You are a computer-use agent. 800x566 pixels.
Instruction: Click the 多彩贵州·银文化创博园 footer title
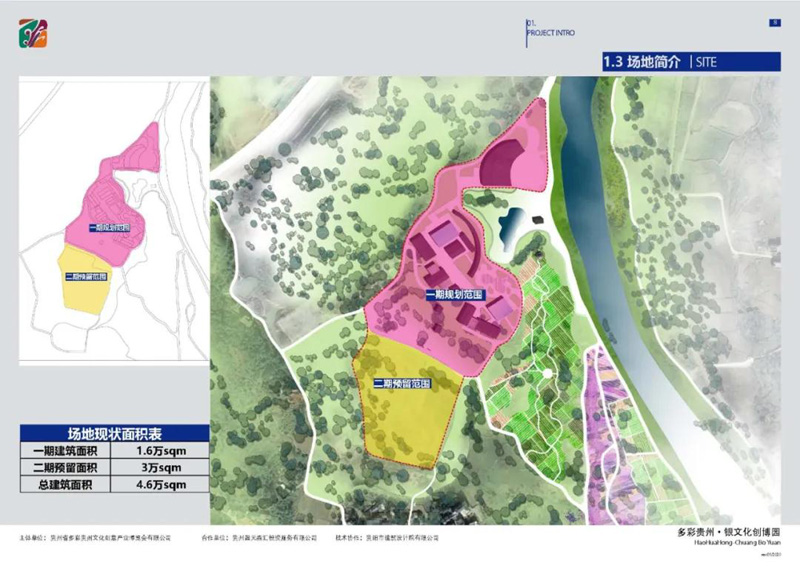(x=734, y=533)
